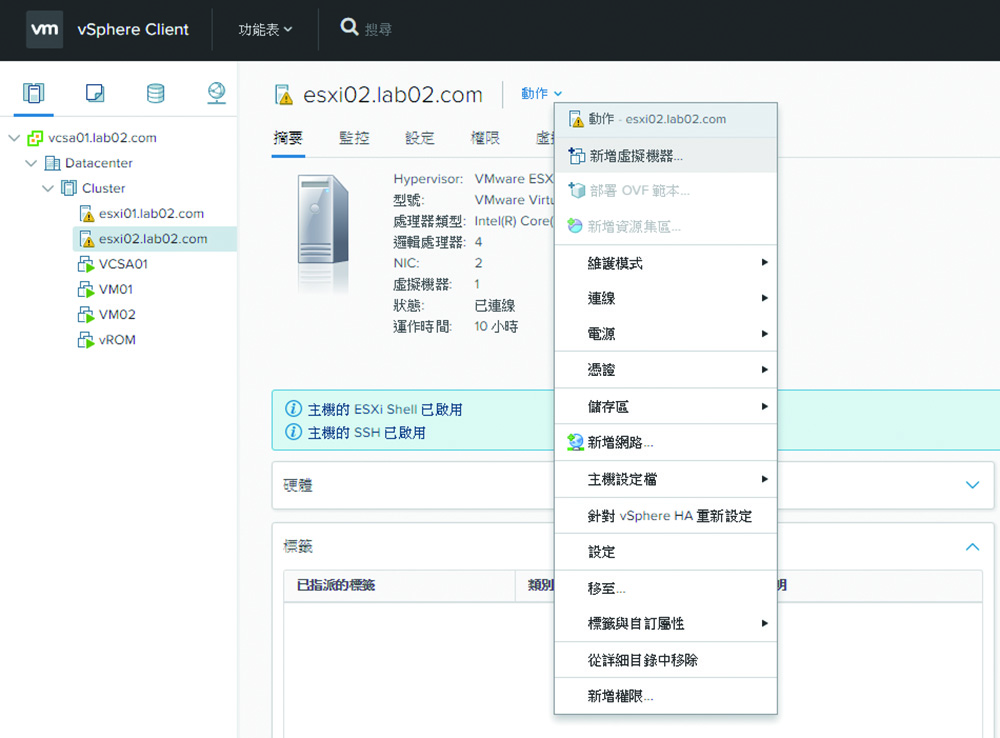Click esxi01.lab02.com host warning icon

86,214
